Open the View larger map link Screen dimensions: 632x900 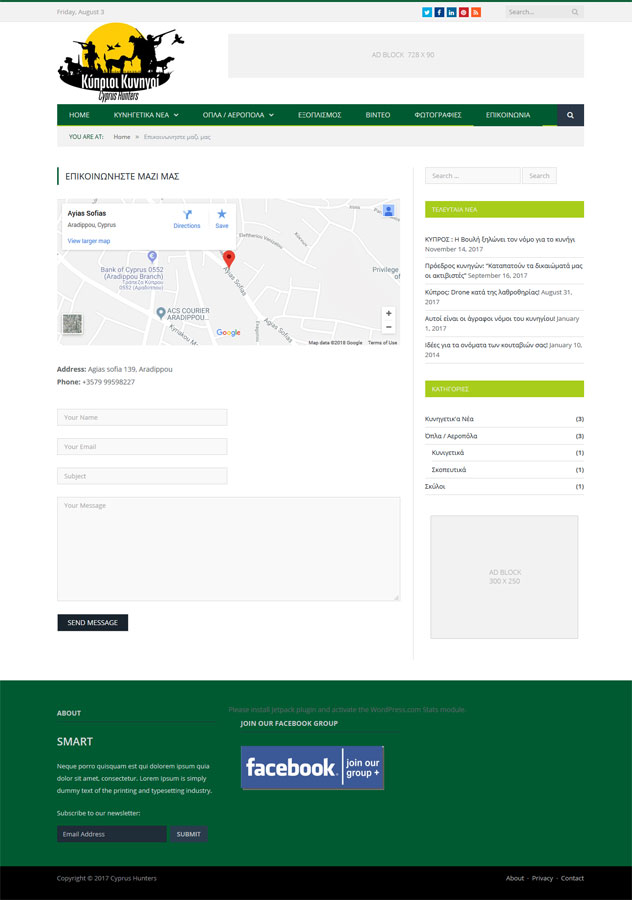(89, 241)
